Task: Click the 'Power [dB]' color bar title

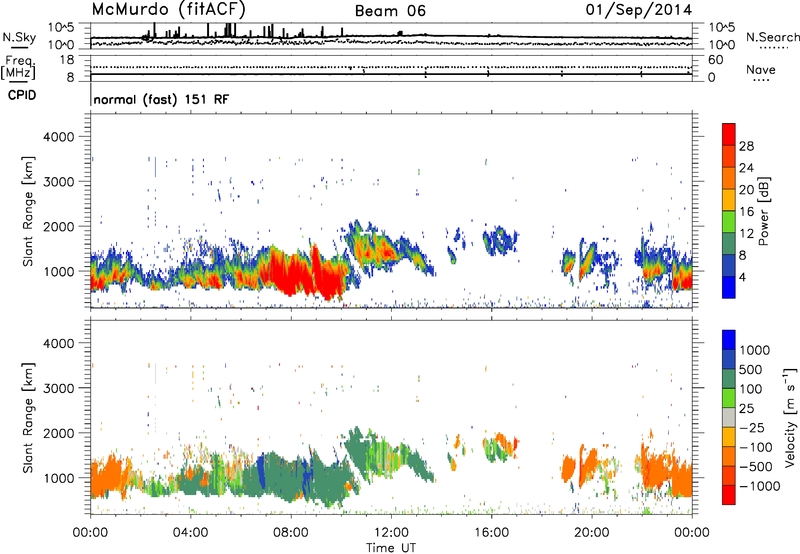Action: pyautogui.click(x=763, y=211)
